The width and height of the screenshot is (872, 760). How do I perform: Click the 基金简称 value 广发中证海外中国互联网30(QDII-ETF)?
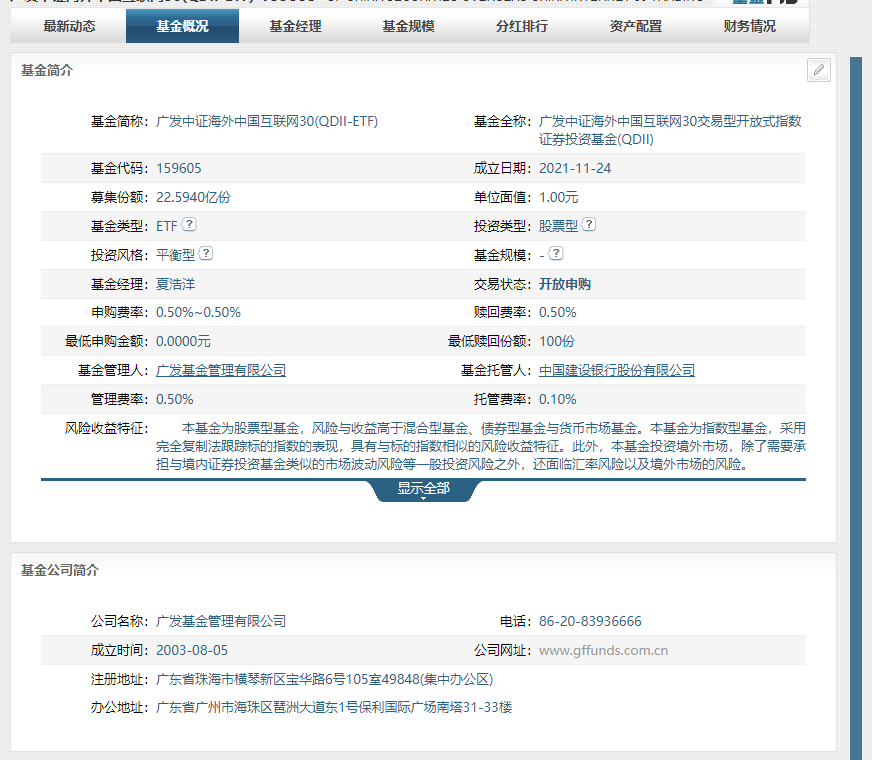[x=267, y=121]
